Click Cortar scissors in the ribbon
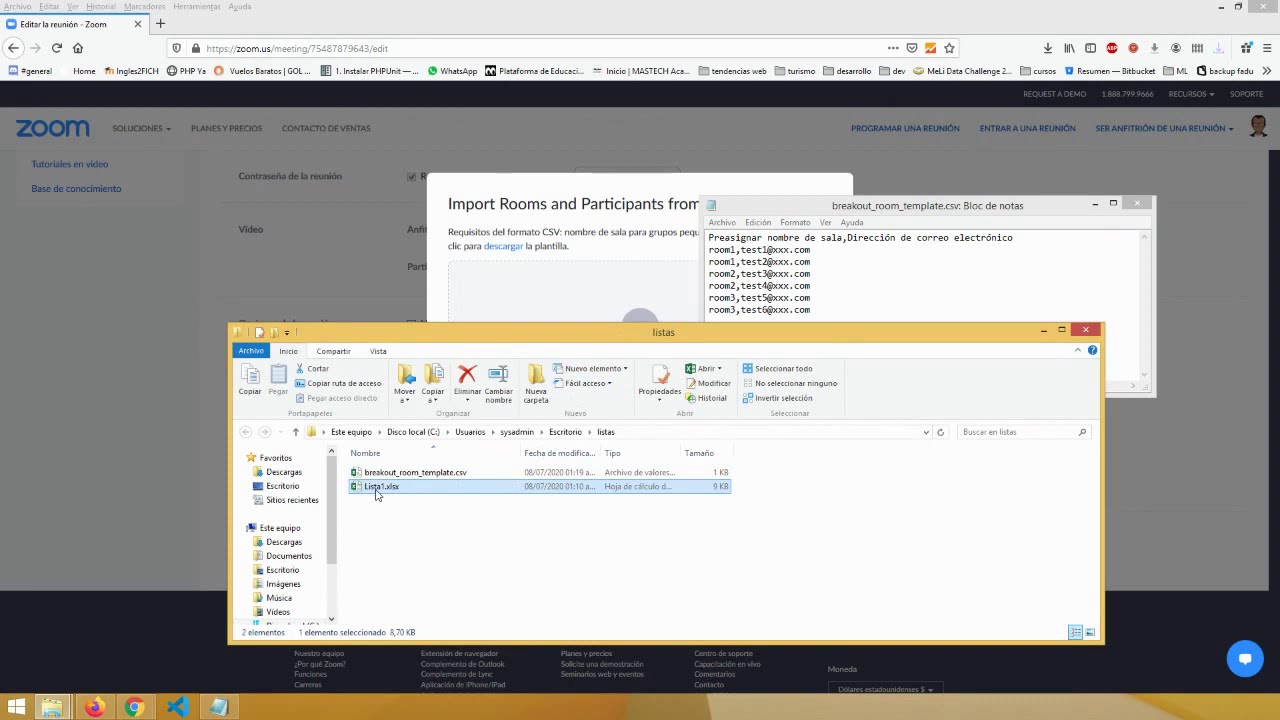This screenshot has width=1280, height=720. (x=312, y=368)
